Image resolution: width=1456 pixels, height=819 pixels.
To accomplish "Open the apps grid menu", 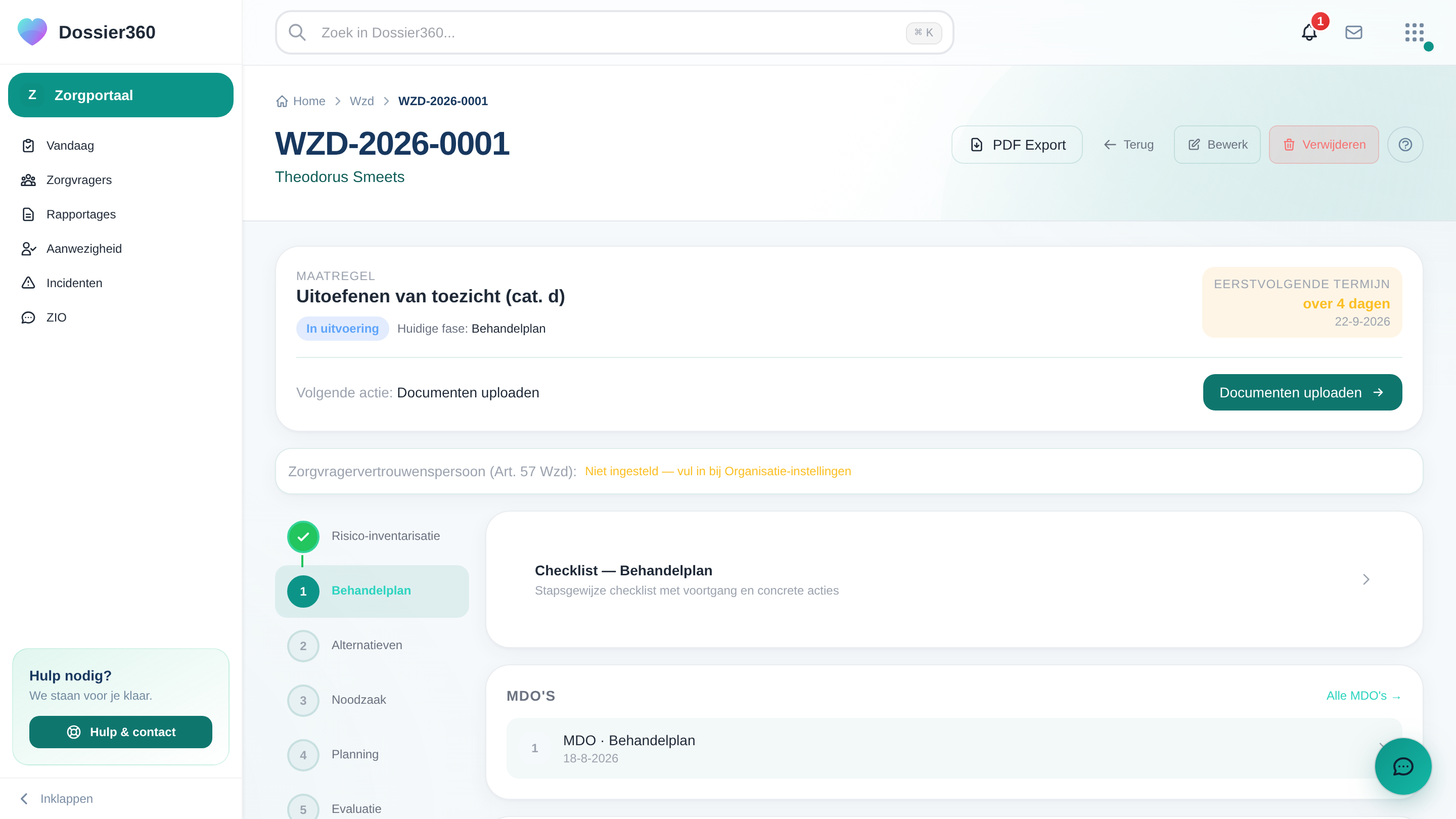I will (1414, 33).
